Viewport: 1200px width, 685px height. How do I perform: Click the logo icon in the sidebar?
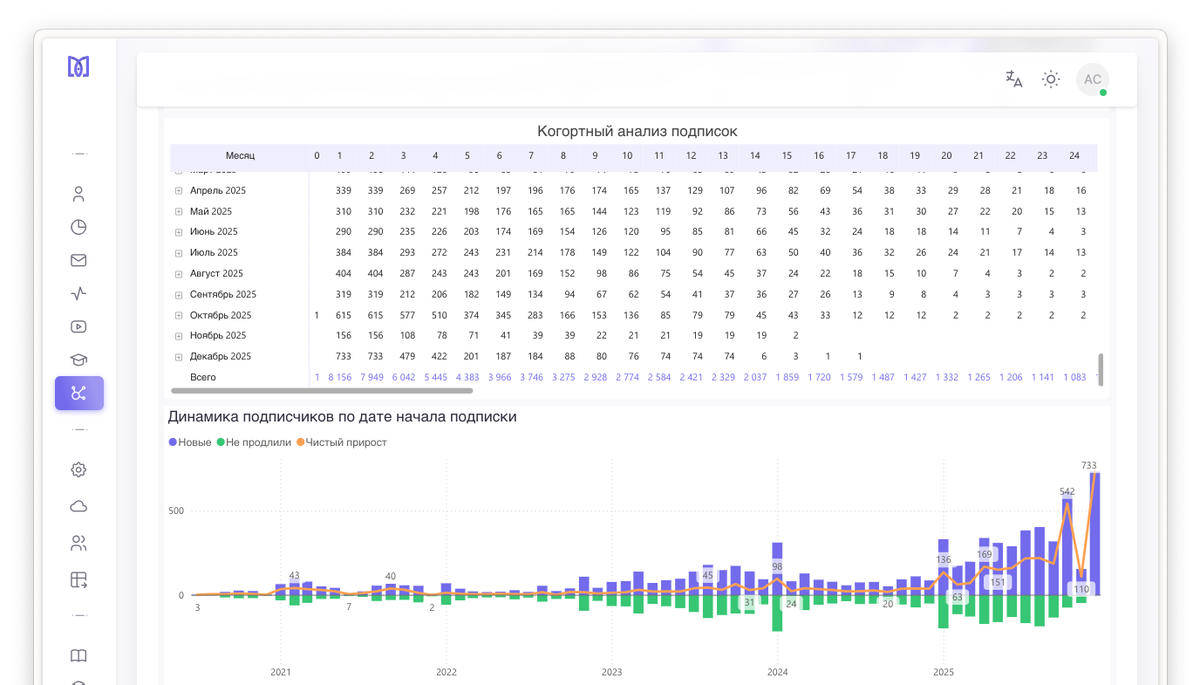[78, 67]
